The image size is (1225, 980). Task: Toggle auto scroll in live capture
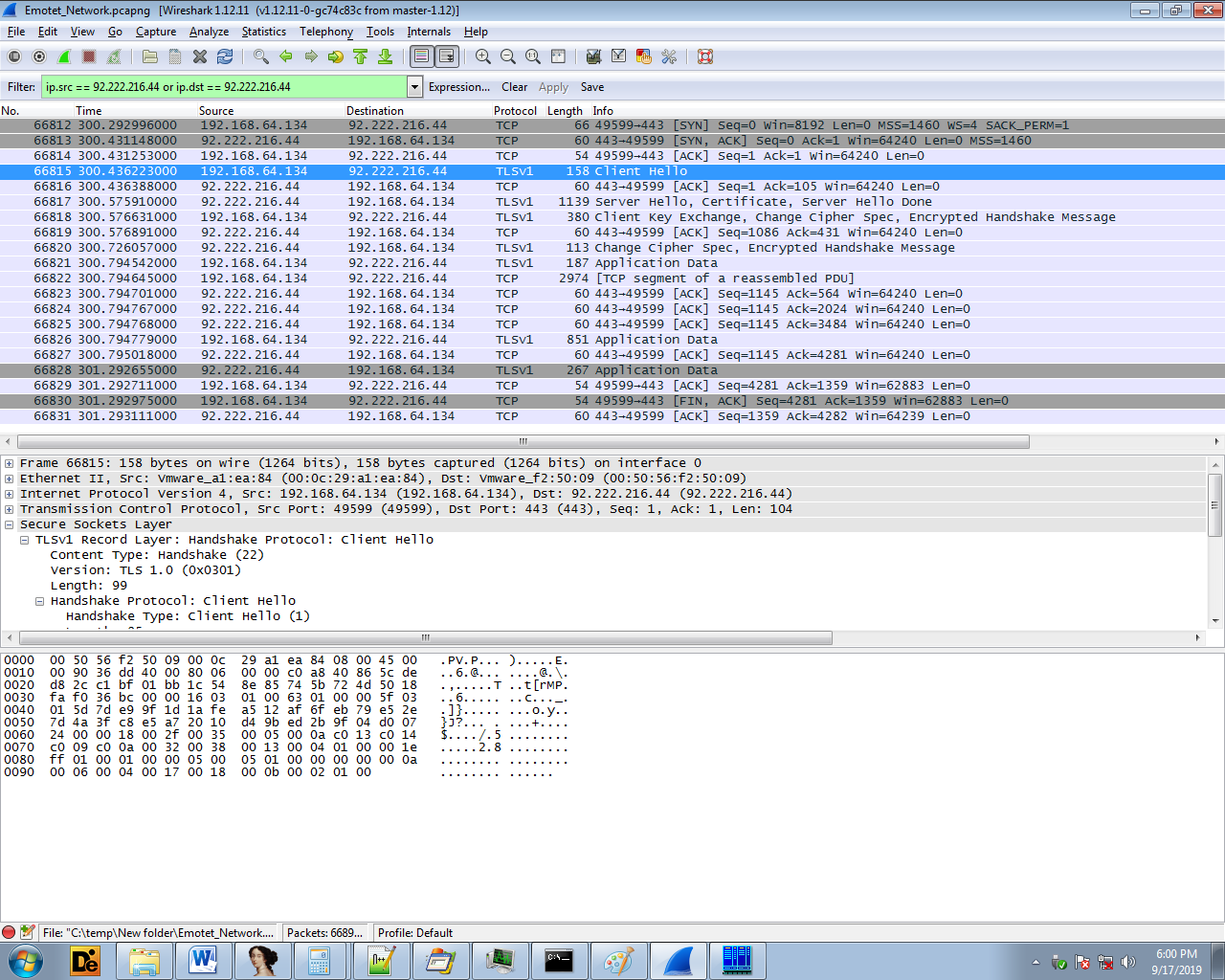446,56
